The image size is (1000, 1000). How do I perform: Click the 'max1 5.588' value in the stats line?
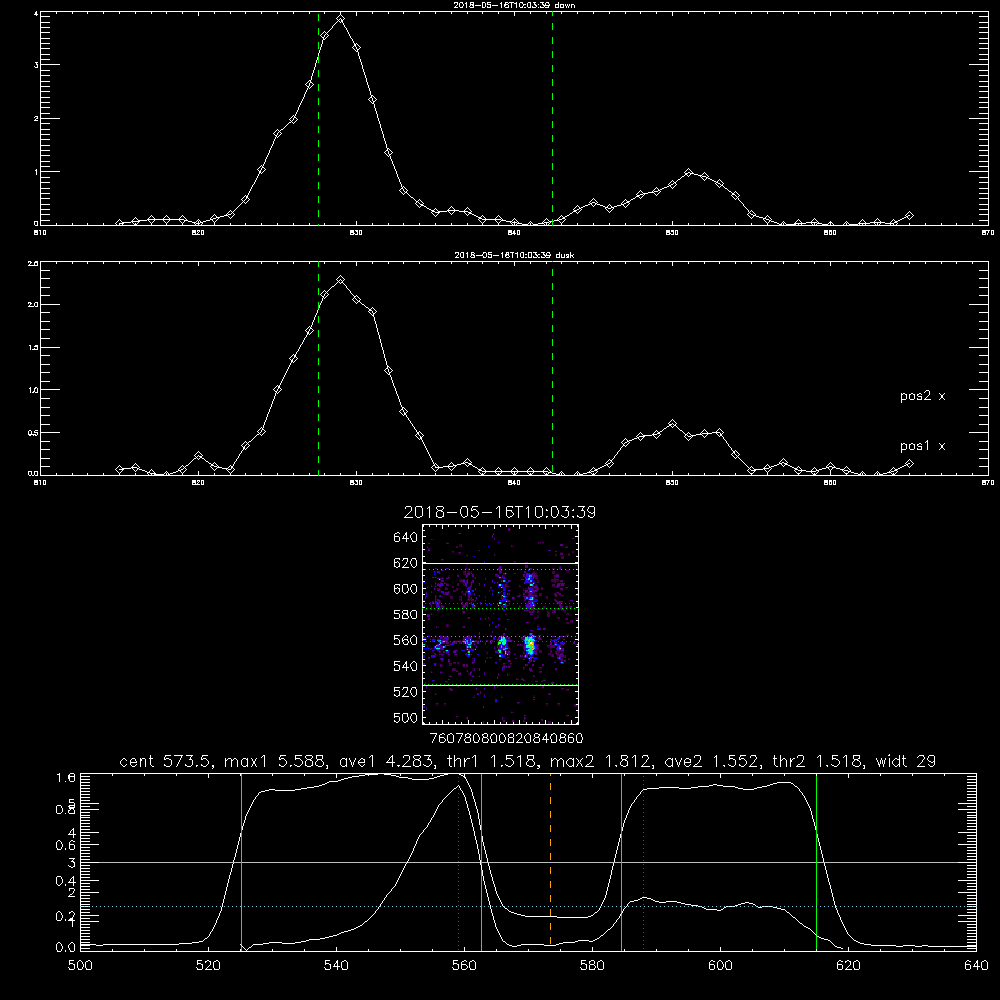pyautogui.click(x=276, y=761)
